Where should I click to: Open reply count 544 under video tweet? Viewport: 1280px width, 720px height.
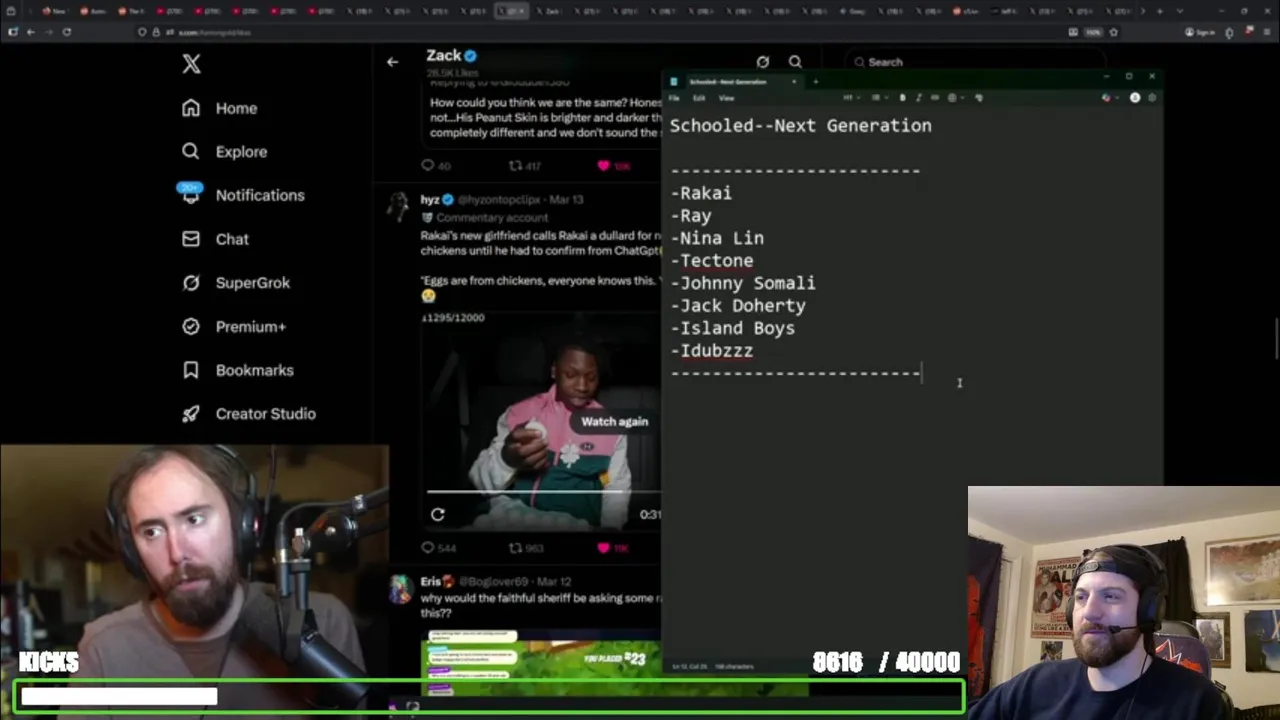click(438, 548)
